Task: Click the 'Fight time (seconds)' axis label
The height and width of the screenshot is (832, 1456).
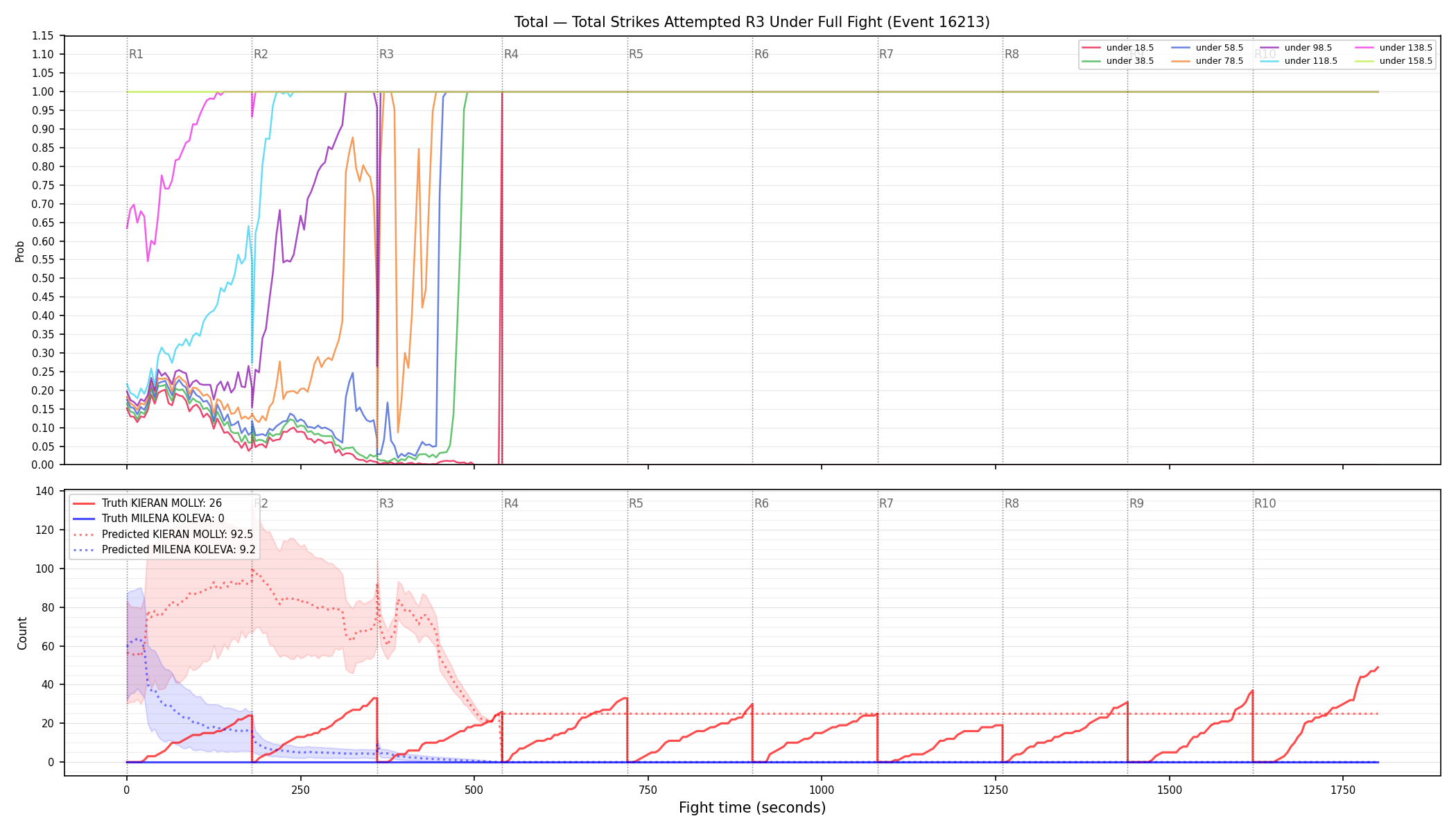Action: click(752, 808)
